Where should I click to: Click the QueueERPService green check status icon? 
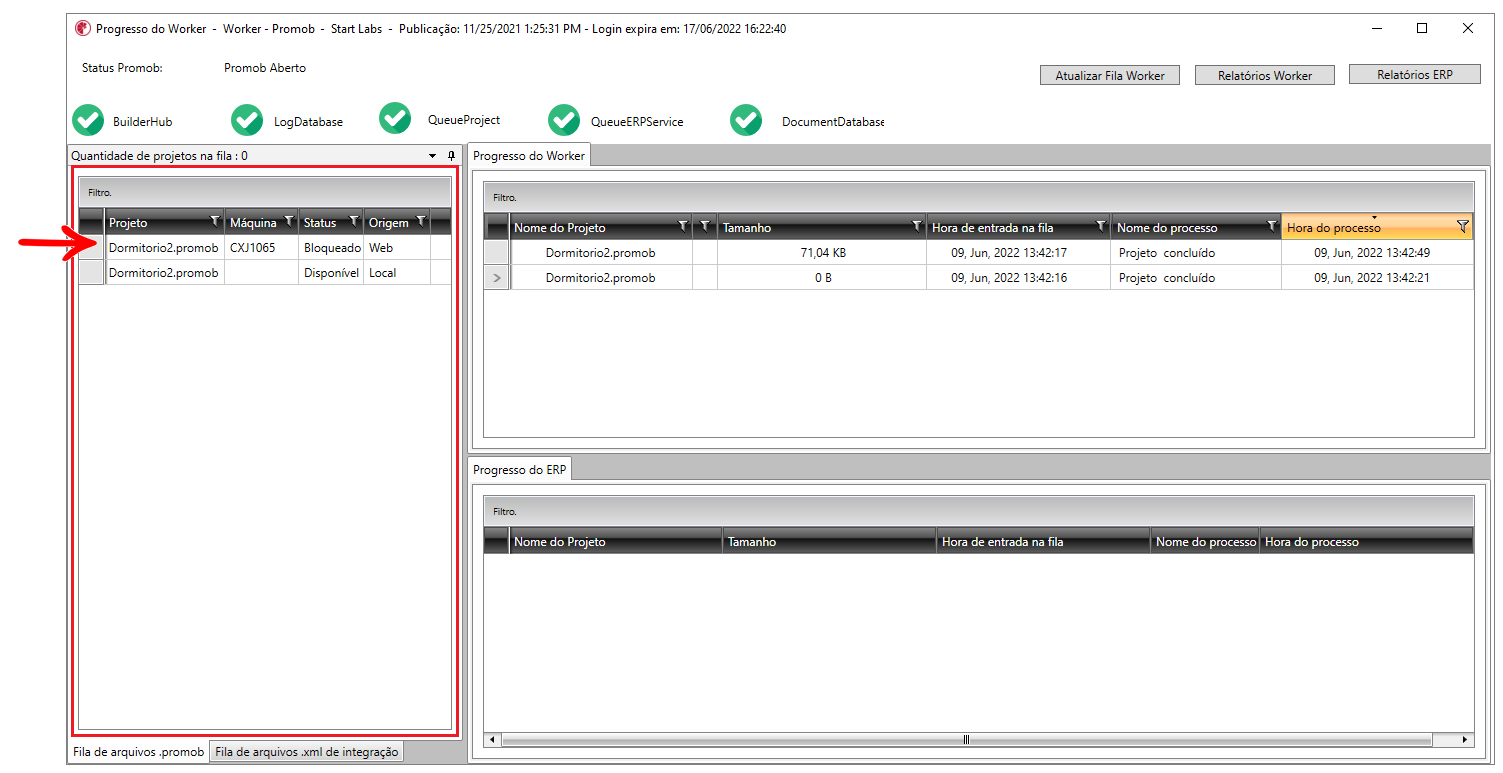click(x=564, y=120)
